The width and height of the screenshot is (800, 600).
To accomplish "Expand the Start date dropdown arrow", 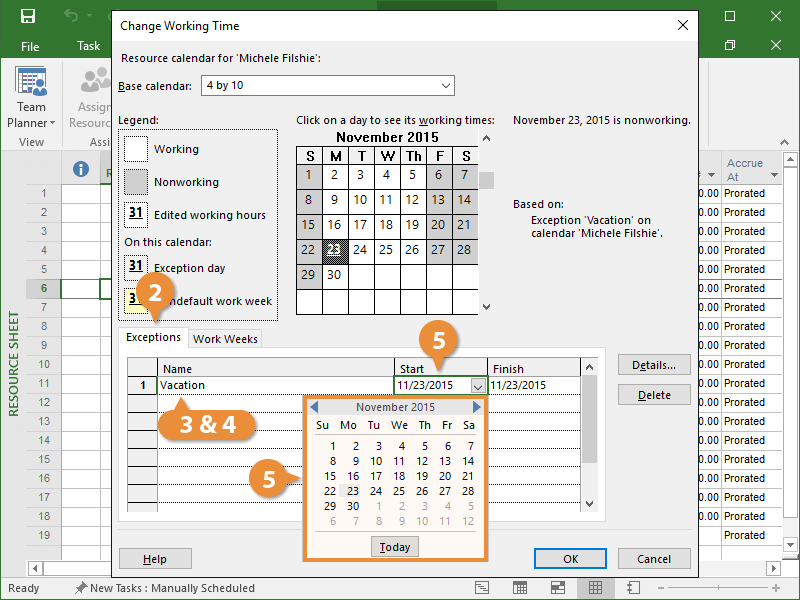I will pos(477,386).
